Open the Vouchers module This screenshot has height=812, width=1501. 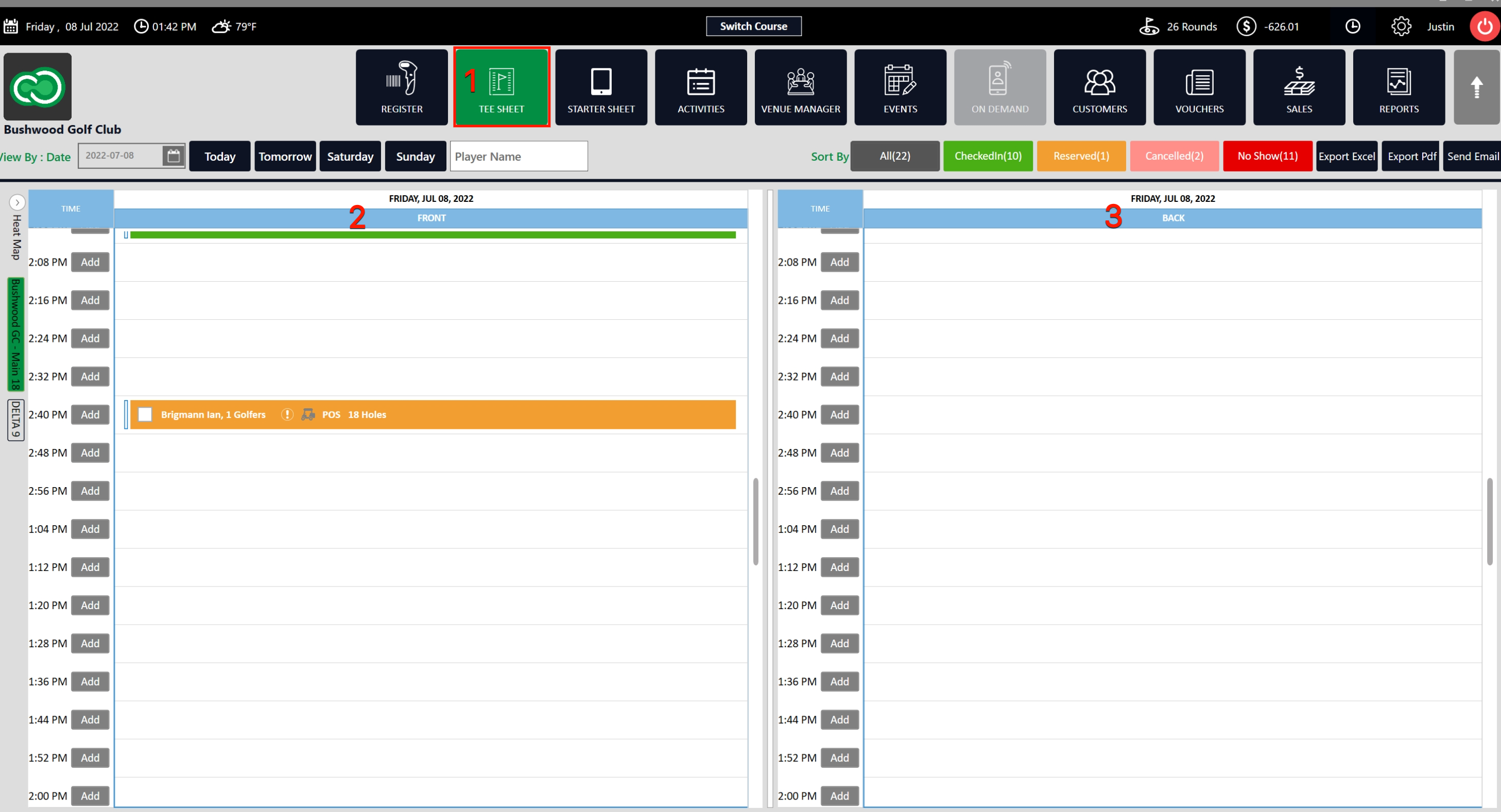tap(1199, 88)
